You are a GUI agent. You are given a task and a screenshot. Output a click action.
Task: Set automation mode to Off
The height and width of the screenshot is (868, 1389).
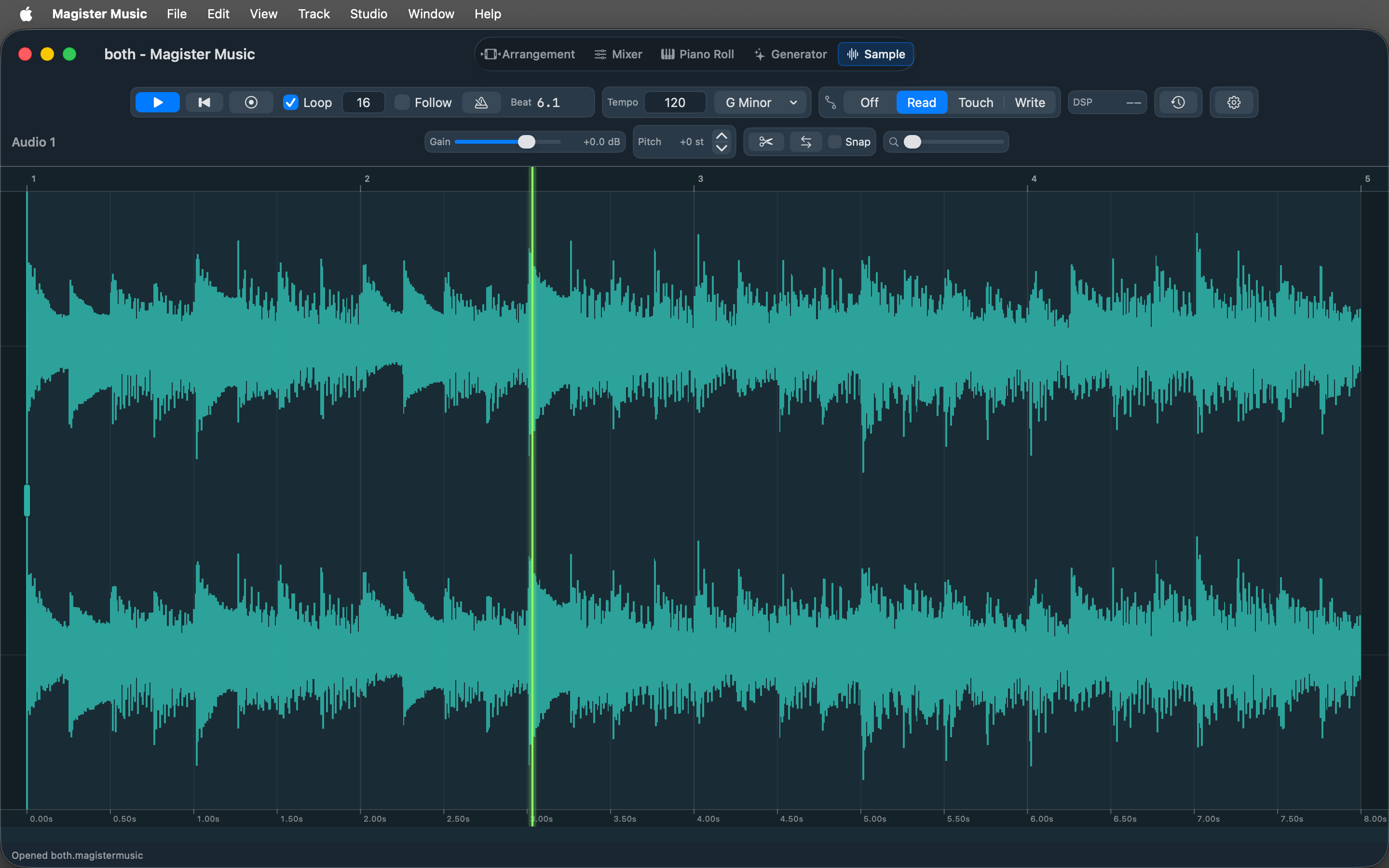869,102
